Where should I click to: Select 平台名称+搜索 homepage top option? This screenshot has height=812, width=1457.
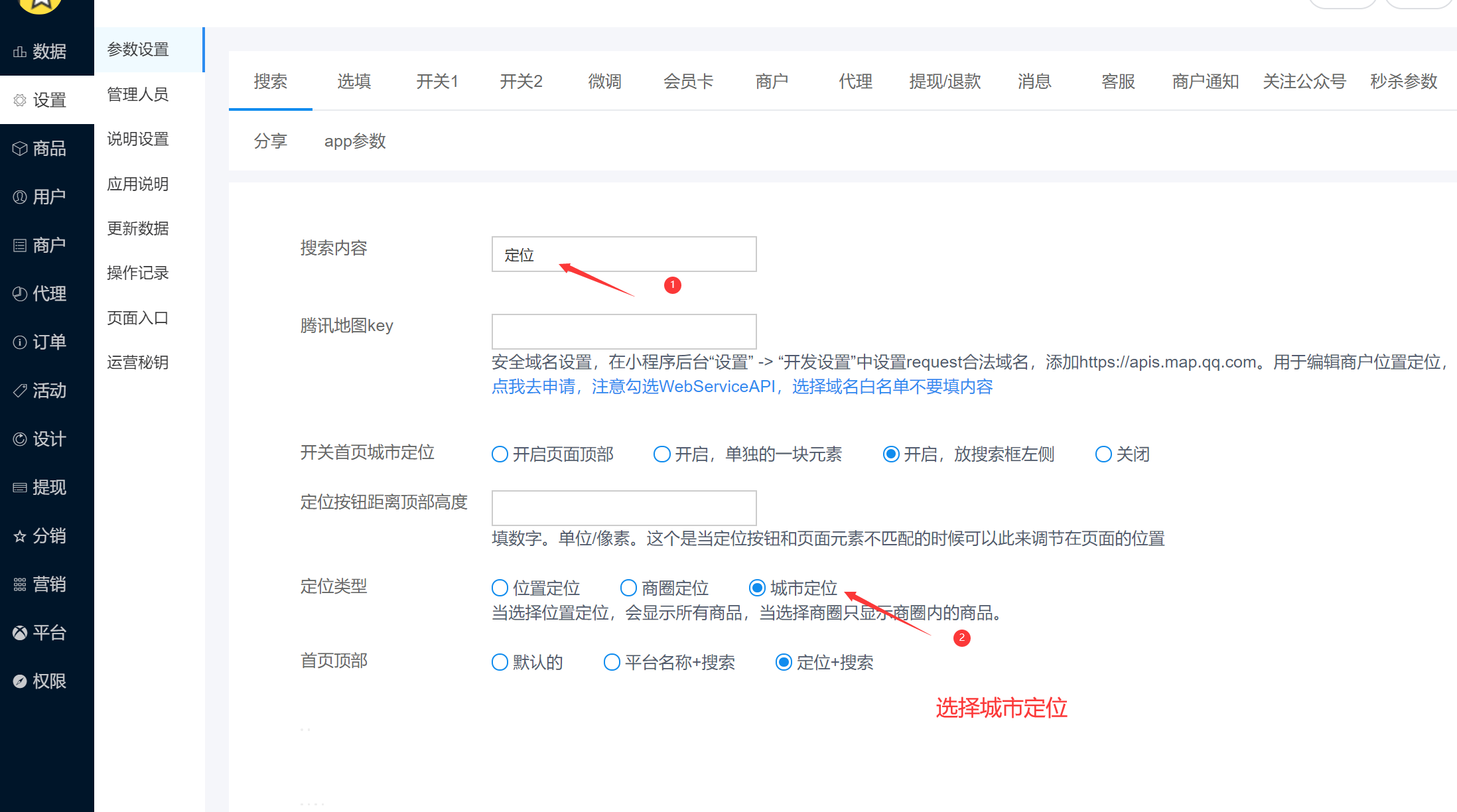612,662
